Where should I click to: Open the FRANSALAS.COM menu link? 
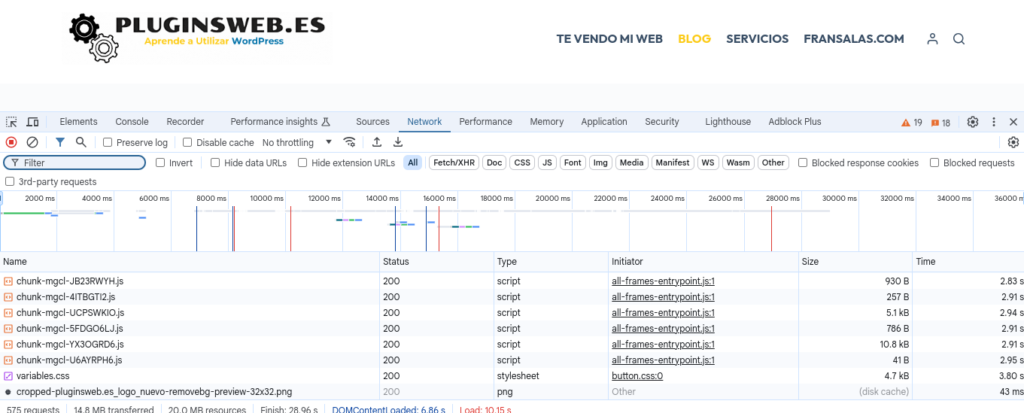[x=854, y=39]
